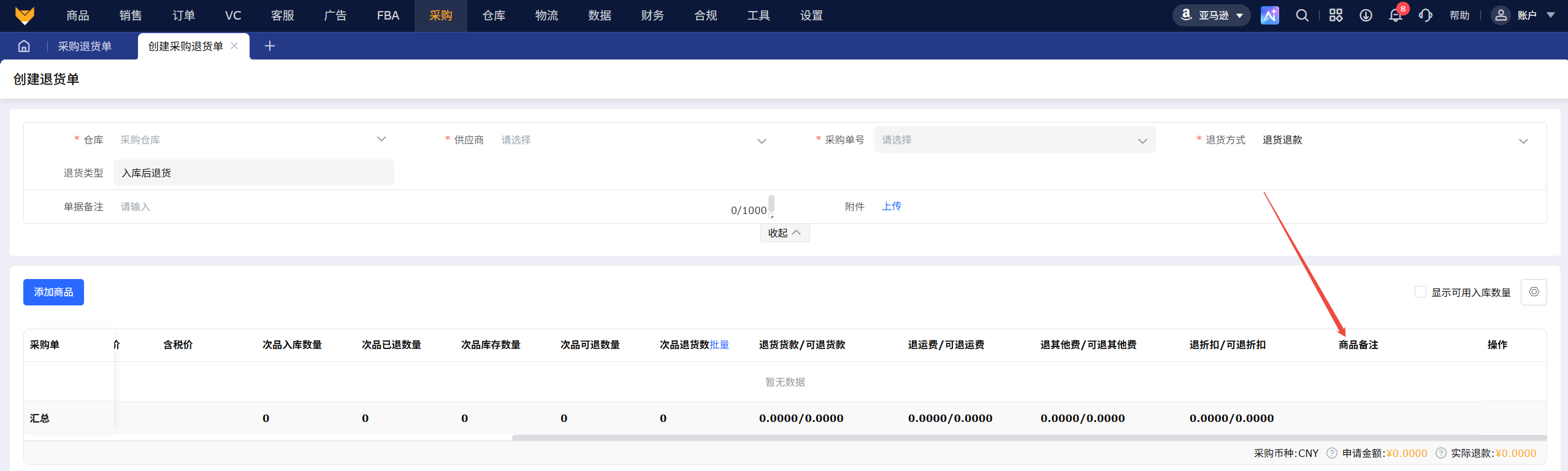Viewport: 1568px width, 471px height.
Task: Open the 订单 menu
Action: 183,15
